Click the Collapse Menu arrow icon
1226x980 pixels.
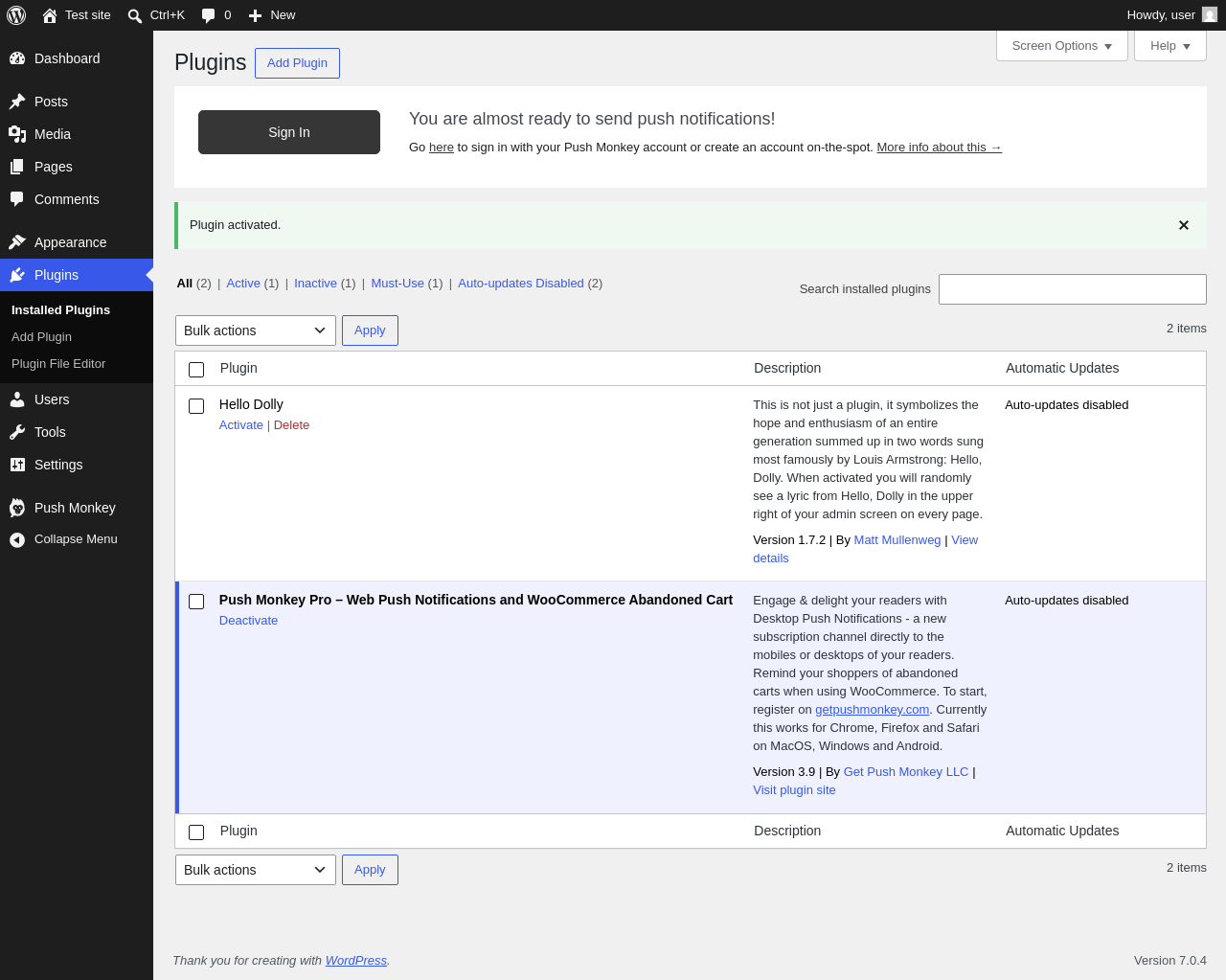(x=17, y=539)
